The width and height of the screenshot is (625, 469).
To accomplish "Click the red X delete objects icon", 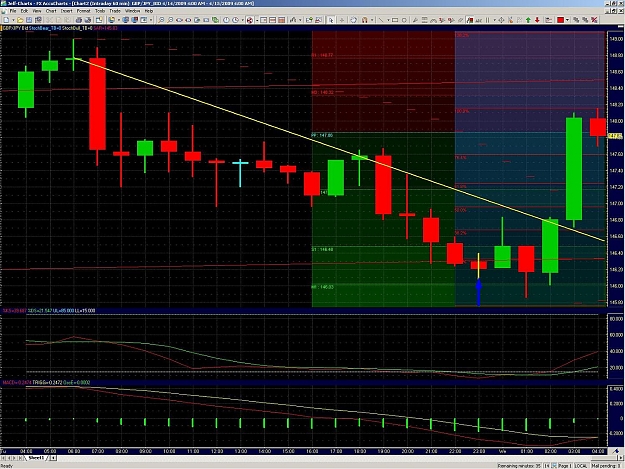I will tap(594, 20).
